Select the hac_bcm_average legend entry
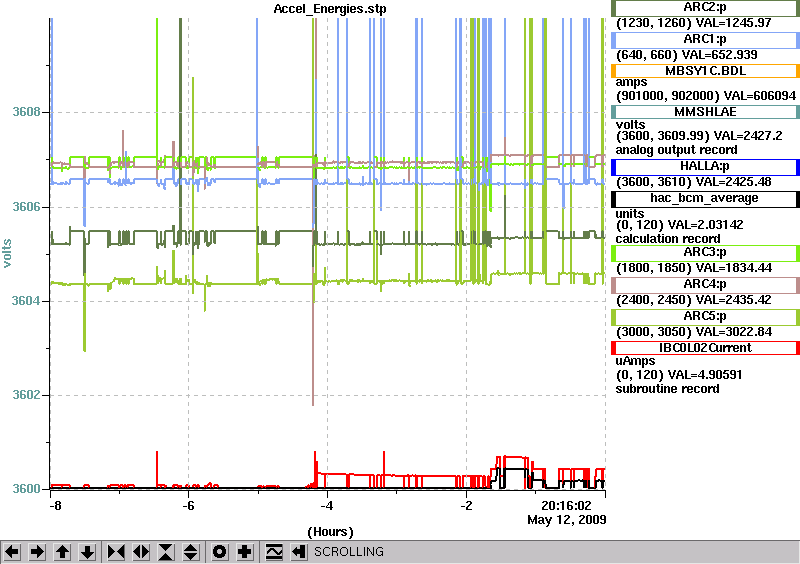Viewport: 800px width, 564px height. (705, 199)
